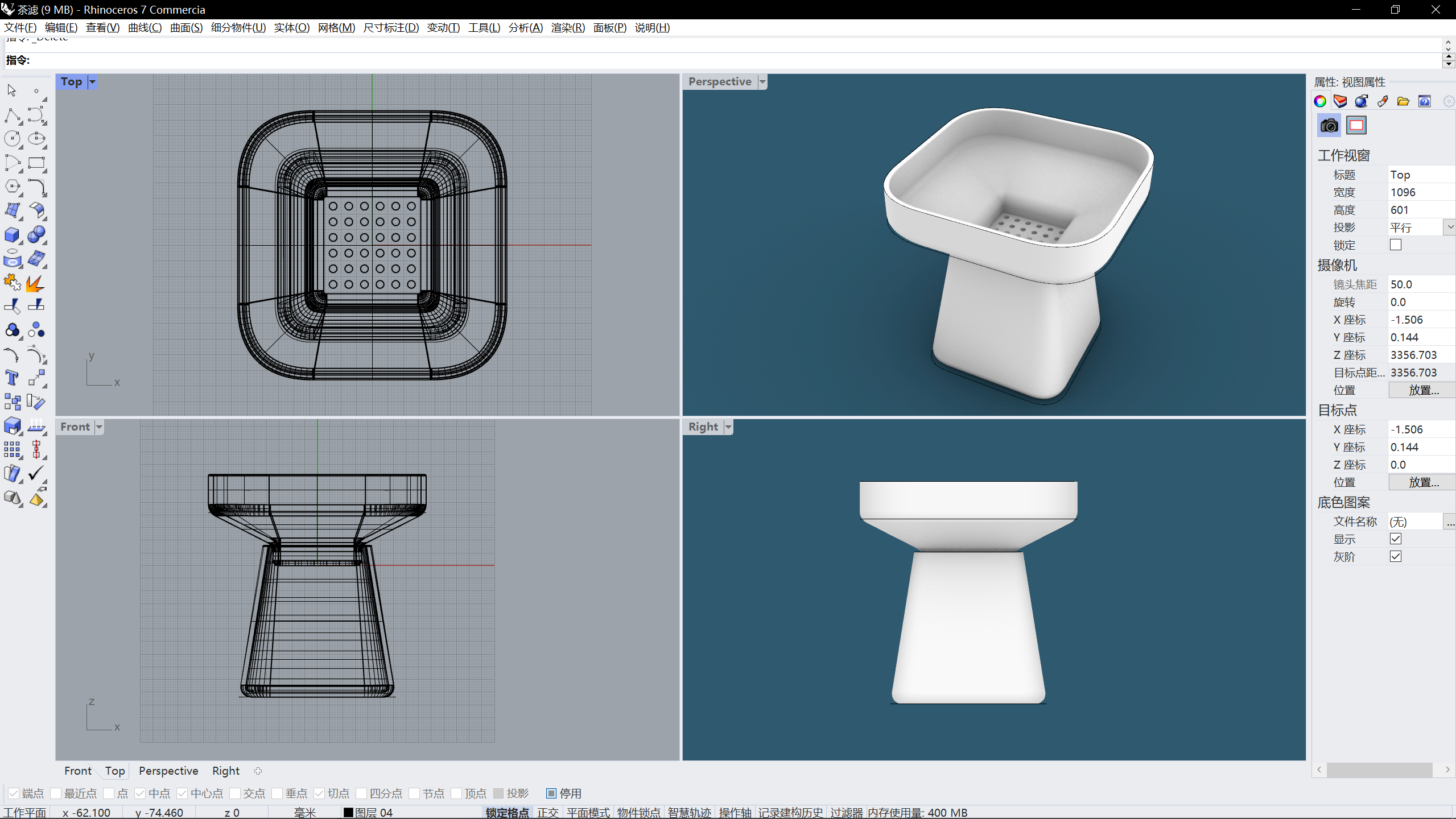The width and height of the screenshot is (1456, 819).
Task: Click the Explode tool icon
Action: [35, 283]
